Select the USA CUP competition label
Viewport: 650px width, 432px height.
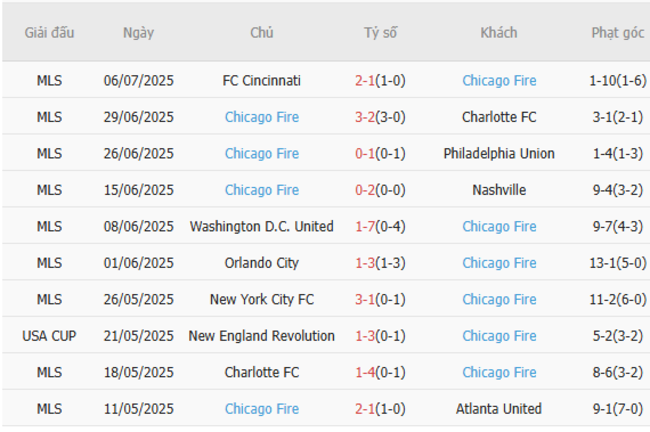49,336
